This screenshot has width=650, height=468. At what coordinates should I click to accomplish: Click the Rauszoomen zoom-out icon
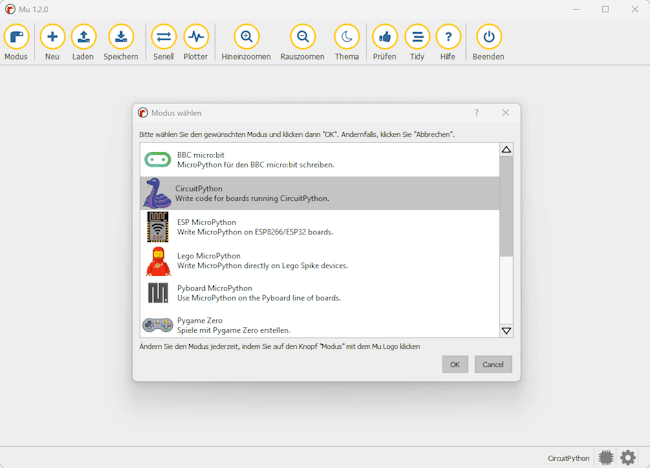click(x=302, y=38)
